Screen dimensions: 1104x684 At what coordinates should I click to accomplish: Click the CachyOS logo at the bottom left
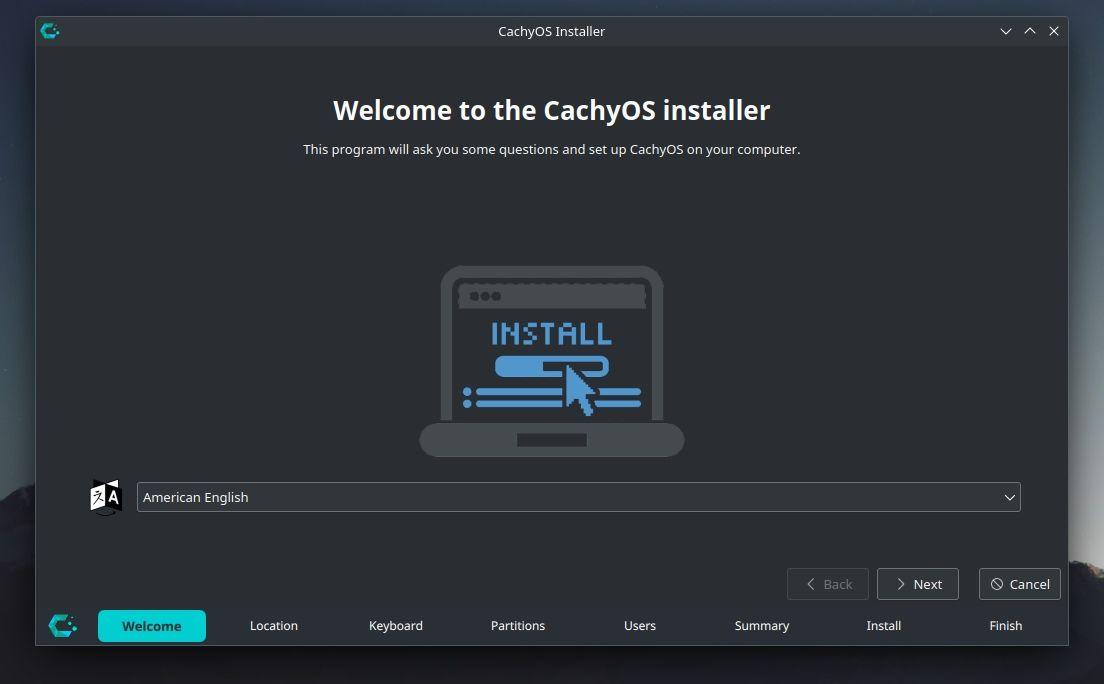tap(63, 625)
